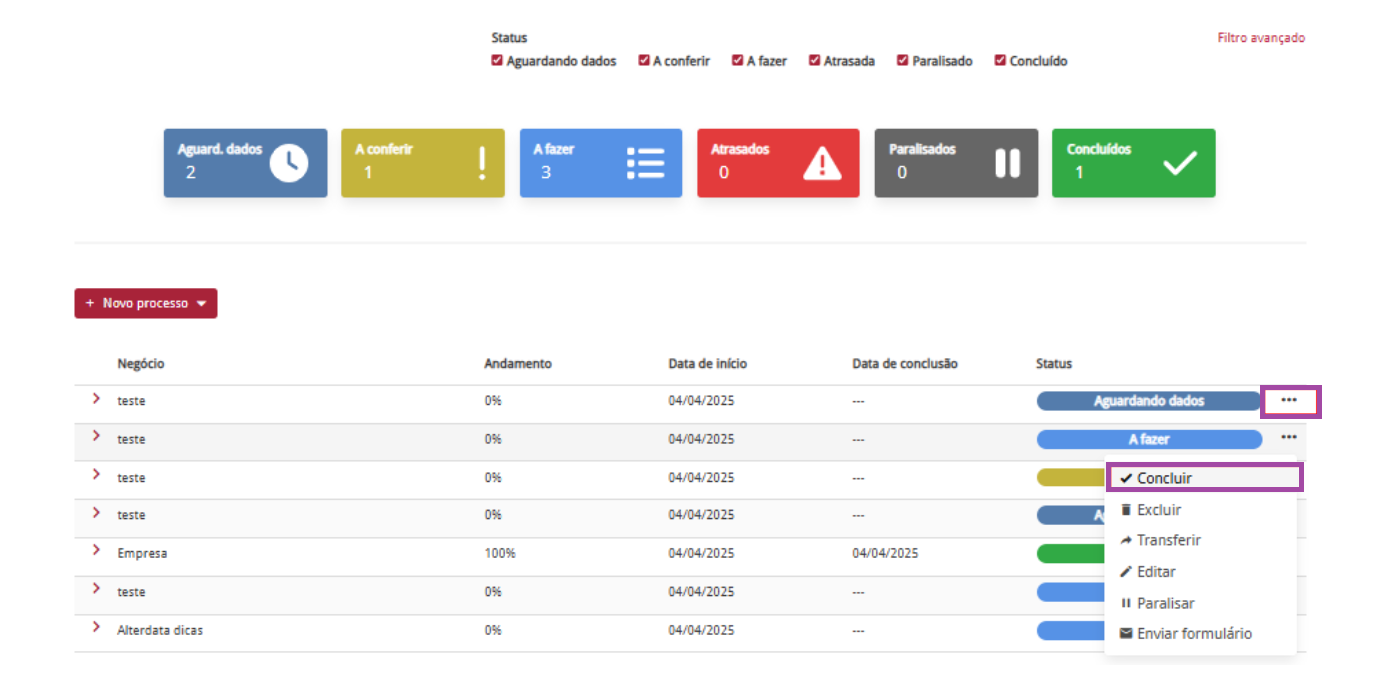The width and height of the screenshot is (1387, 692).
Task: Click Empresa's conclusion date 04/04/2025
Action: tap(885, 553)
